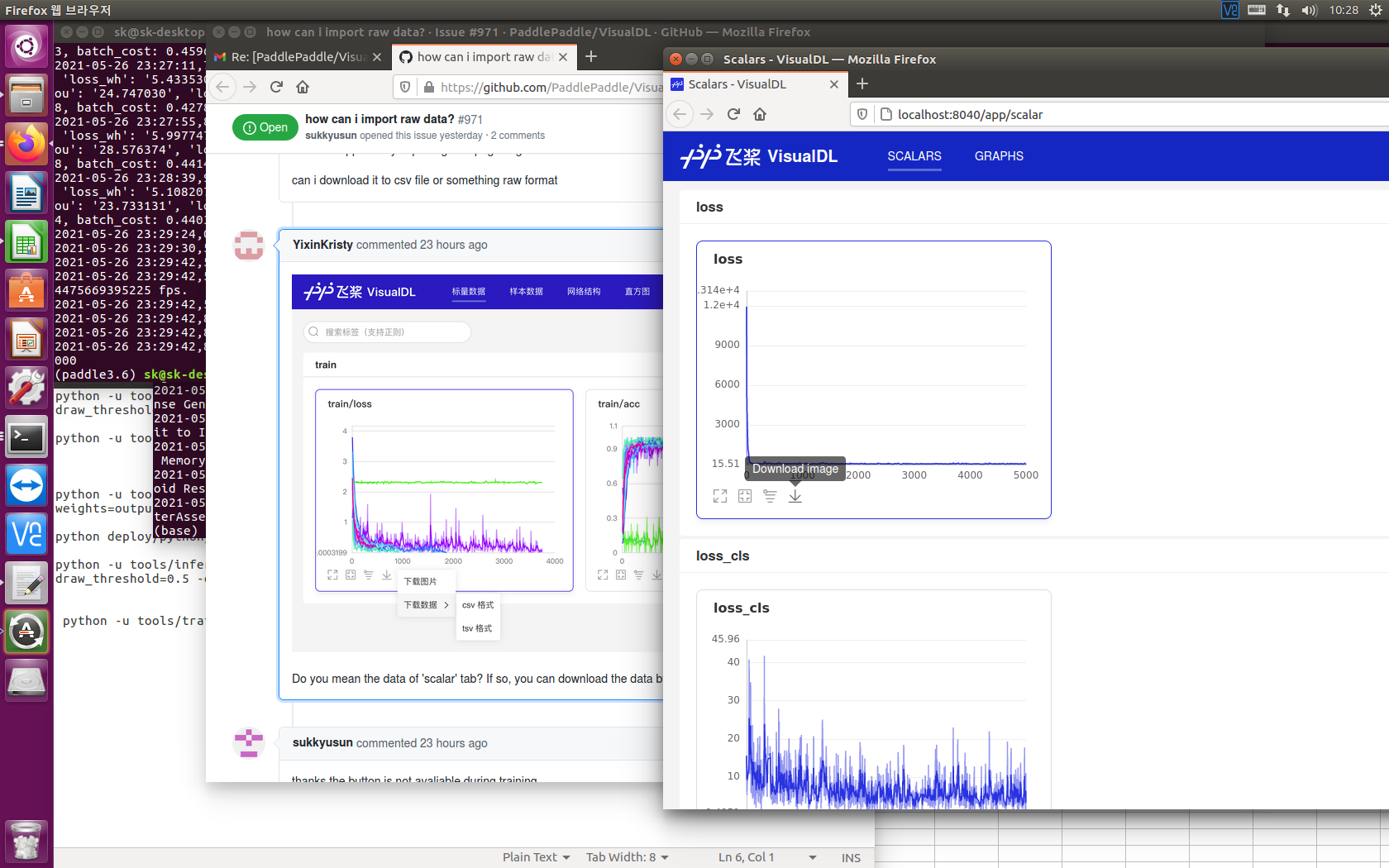Toggle the data table for the loss chart
Image resolution: width=1389 pixels, height=868 pixels.
coord(770,495)
